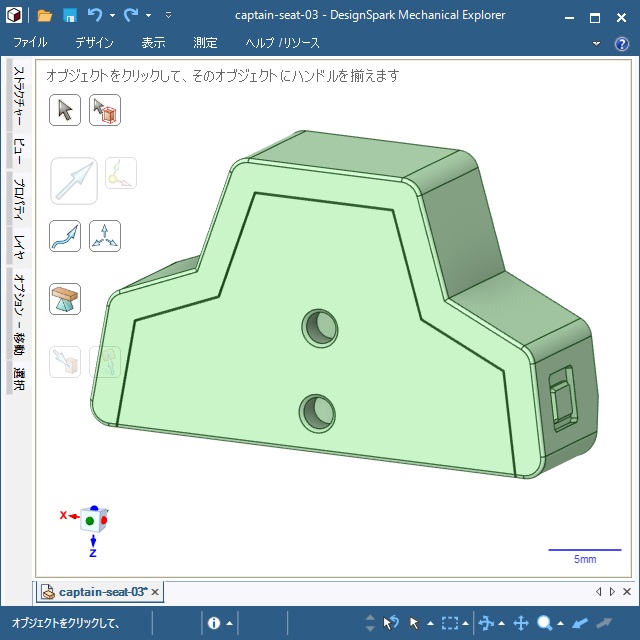Click the greyed move direction arrow tool
640x640 pixels.
coord(74,181)
